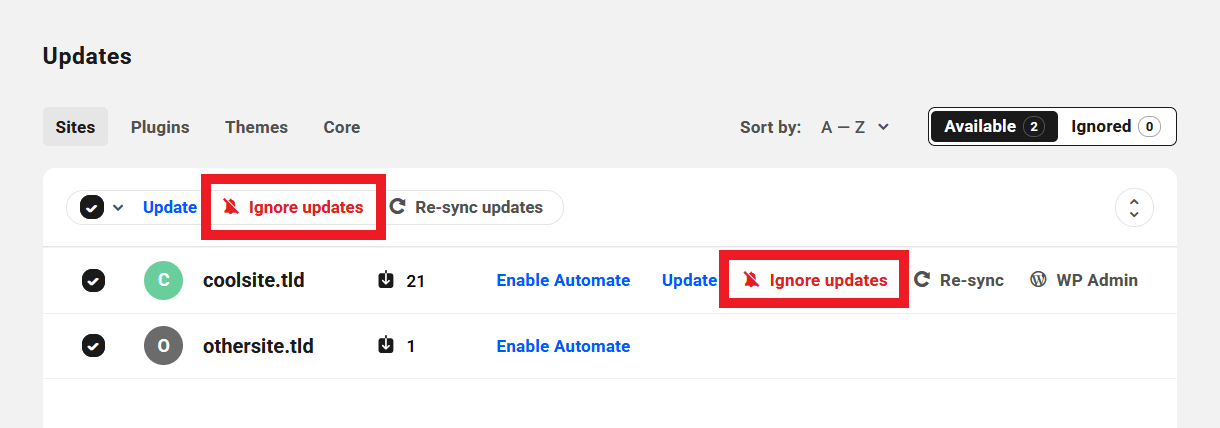Re-sync coolsite.tld
Image resolution: width=1220 pixels, height=428 pixels.
pos(959,280)
